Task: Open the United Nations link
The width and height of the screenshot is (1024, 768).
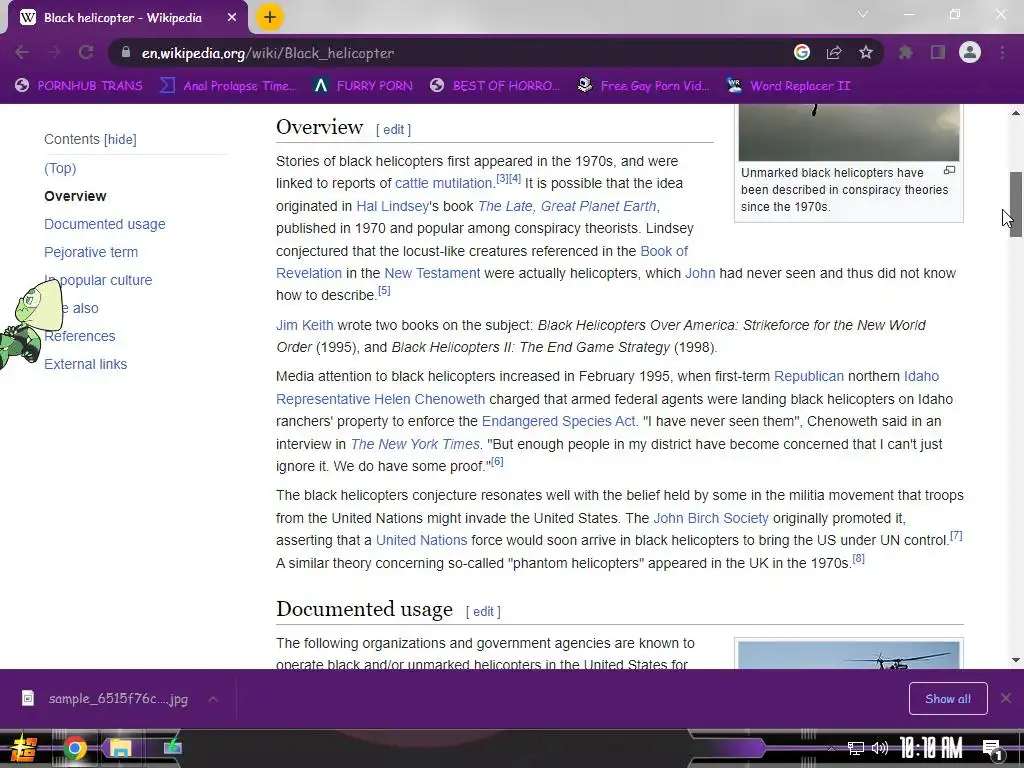Action: (x=421, y=540)
